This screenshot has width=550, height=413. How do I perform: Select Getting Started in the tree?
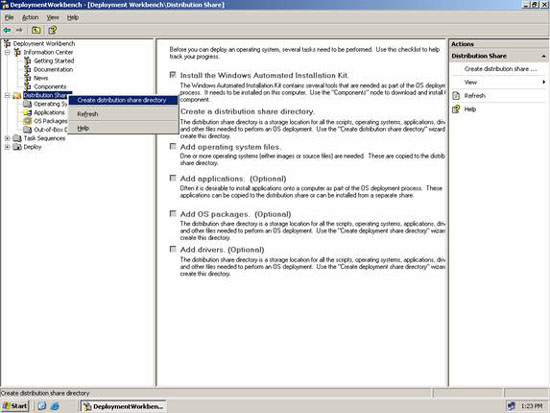(x=54, y=61)
